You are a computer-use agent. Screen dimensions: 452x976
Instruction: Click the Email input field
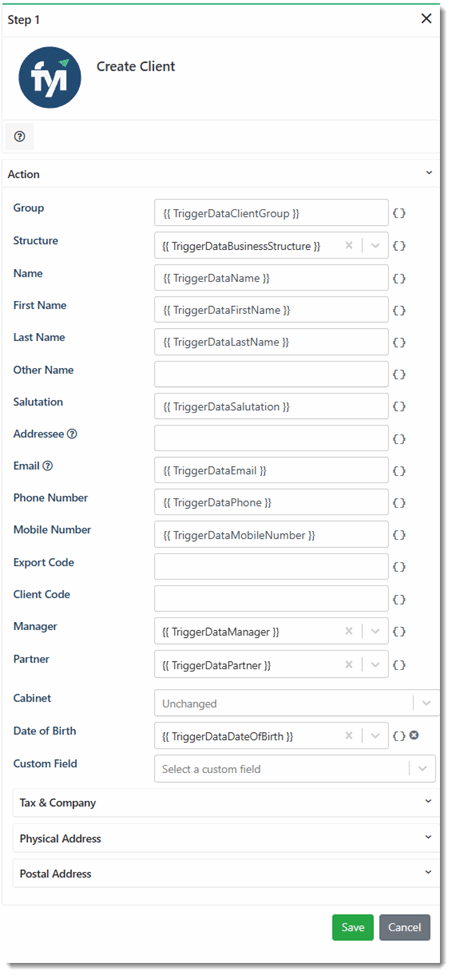click(x=271, y=471)
